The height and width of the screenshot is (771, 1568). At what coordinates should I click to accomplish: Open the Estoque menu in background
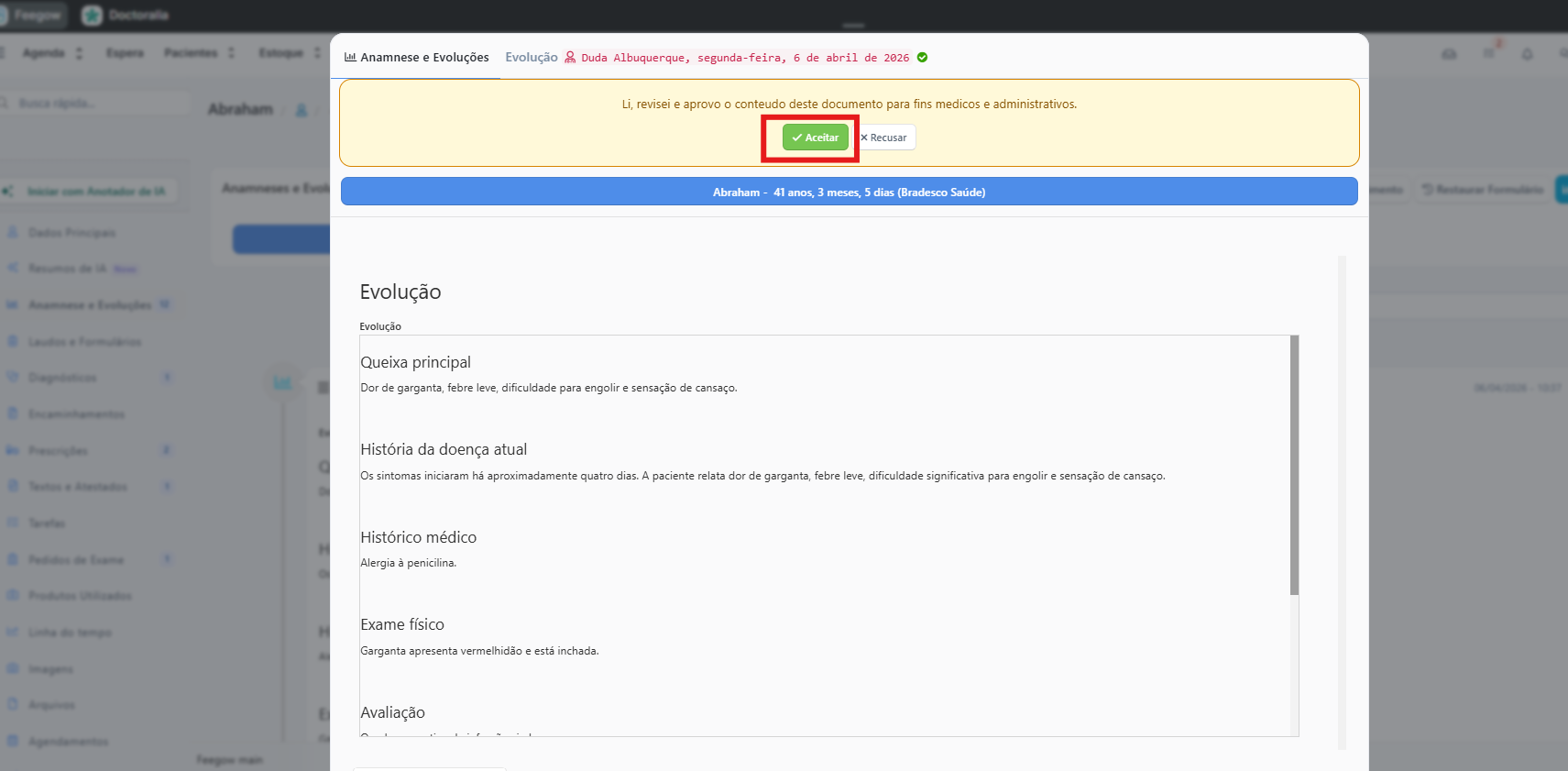[x=280, y=53]
